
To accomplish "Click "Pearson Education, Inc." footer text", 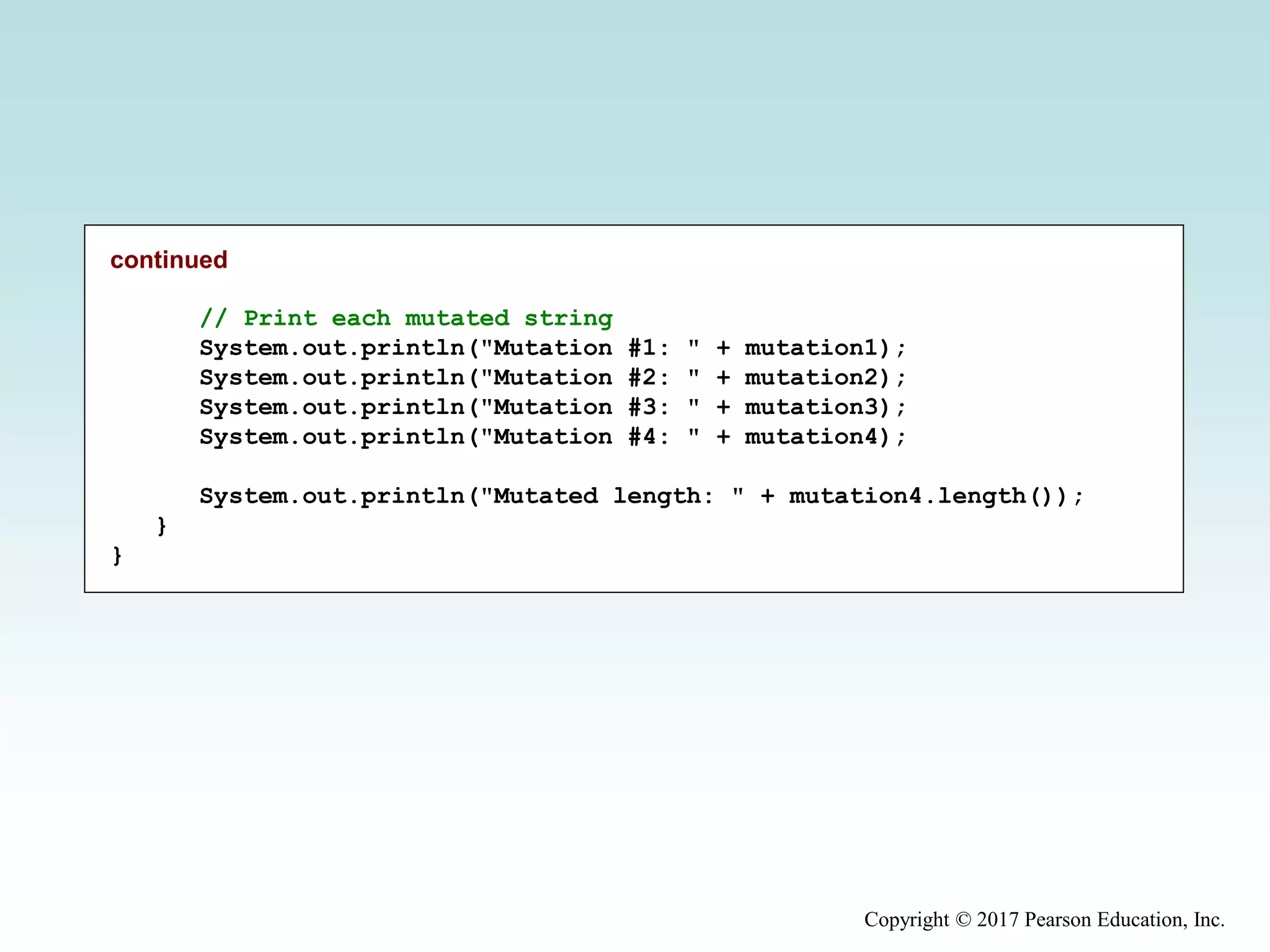I will click(x=1124, y=920).
